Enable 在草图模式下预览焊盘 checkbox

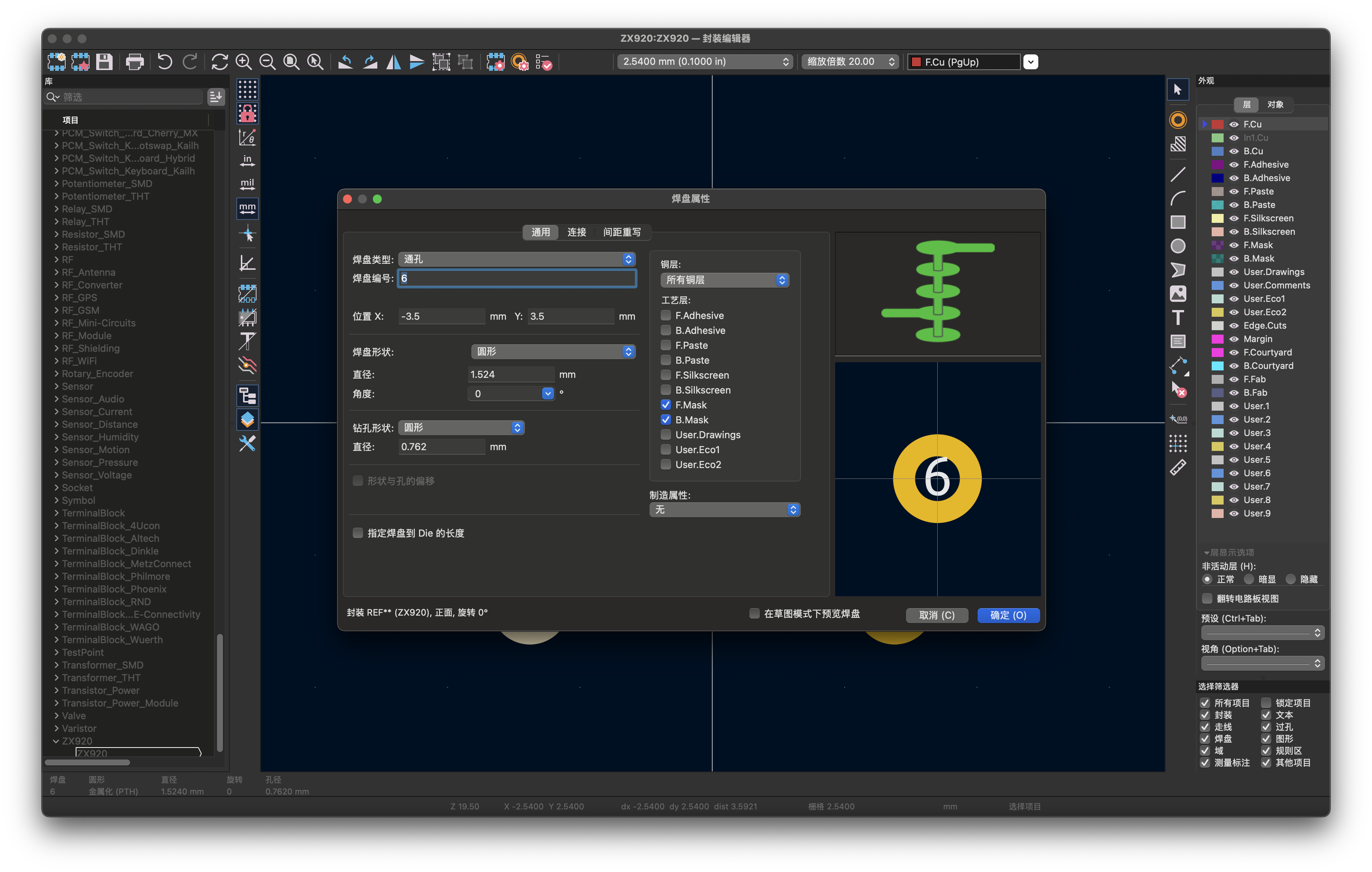coord(754,613)
